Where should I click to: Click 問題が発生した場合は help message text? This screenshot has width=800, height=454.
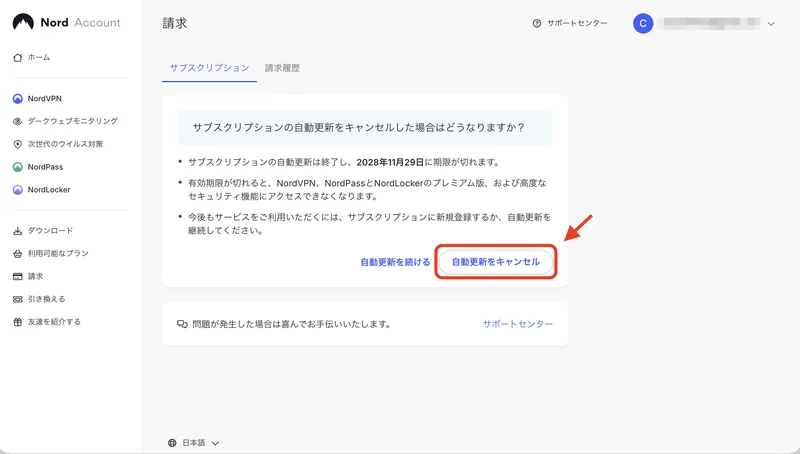291,324
